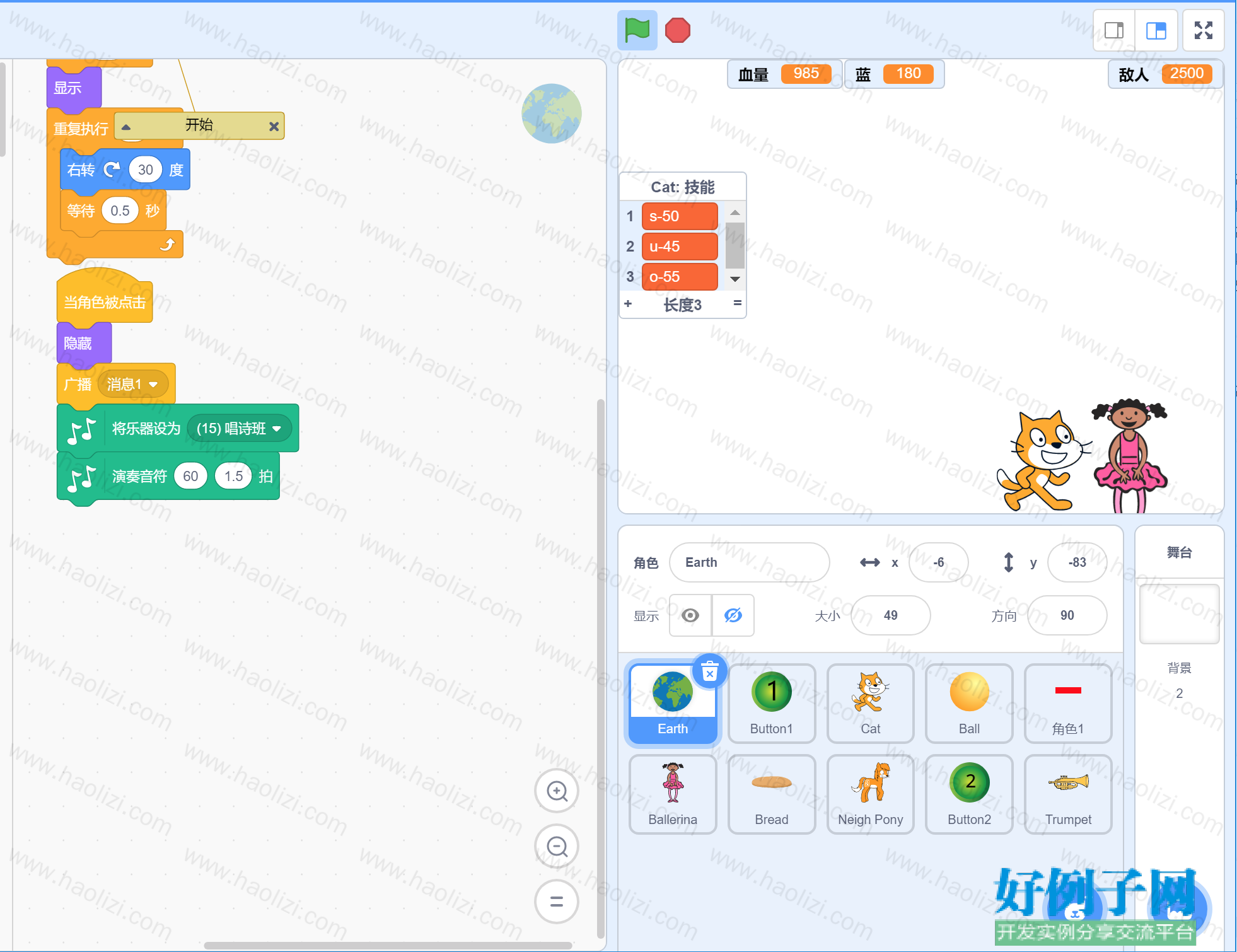Select the Button2 sprite
This screenshot has width=1237, height=952.
click(x=969, y=794)
